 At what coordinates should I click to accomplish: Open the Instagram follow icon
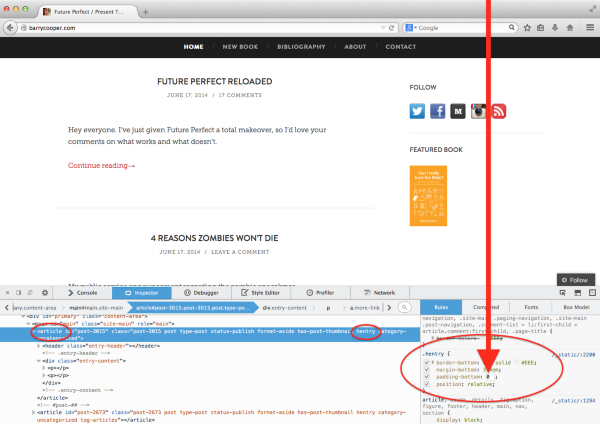(477, 112)
